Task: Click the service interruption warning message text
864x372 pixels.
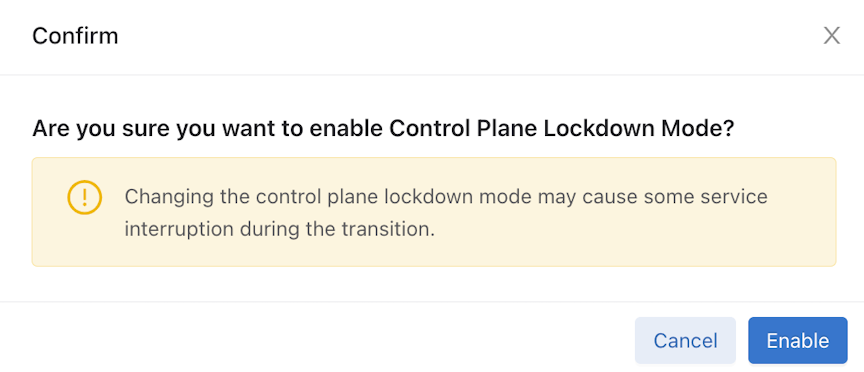Action: tap(446, 213)
